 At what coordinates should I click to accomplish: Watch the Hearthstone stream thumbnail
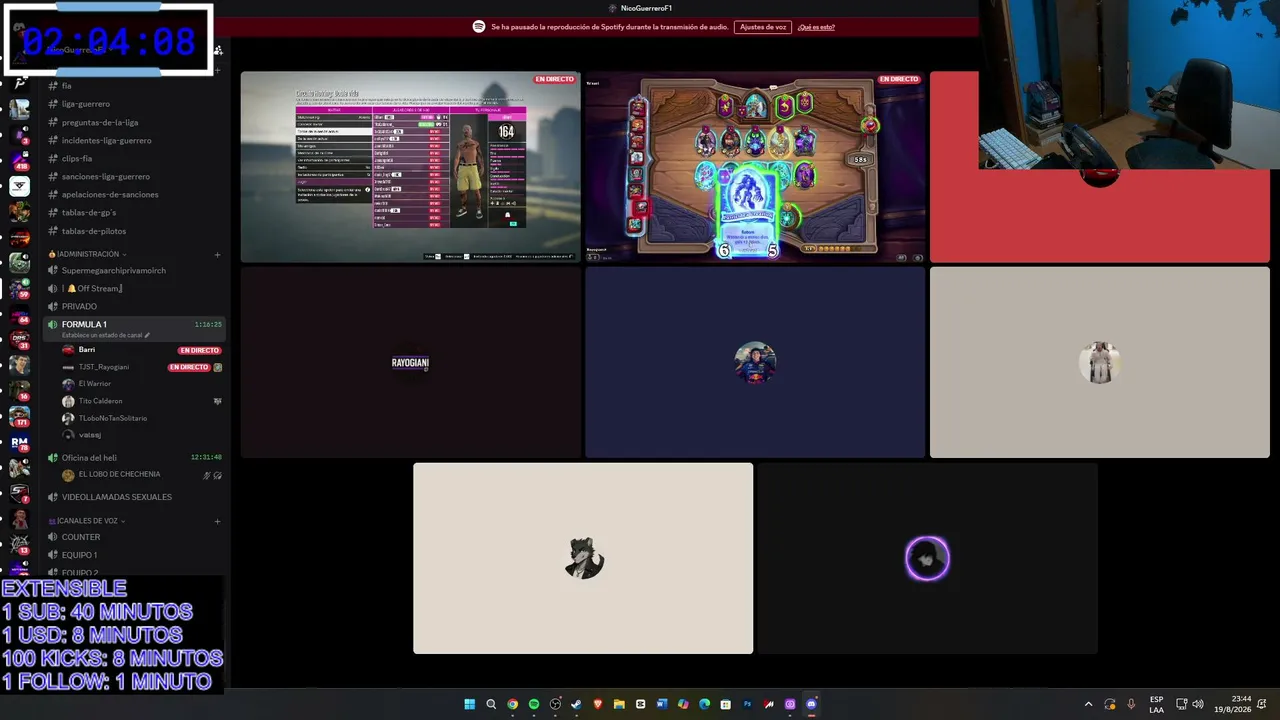[755, 167]
